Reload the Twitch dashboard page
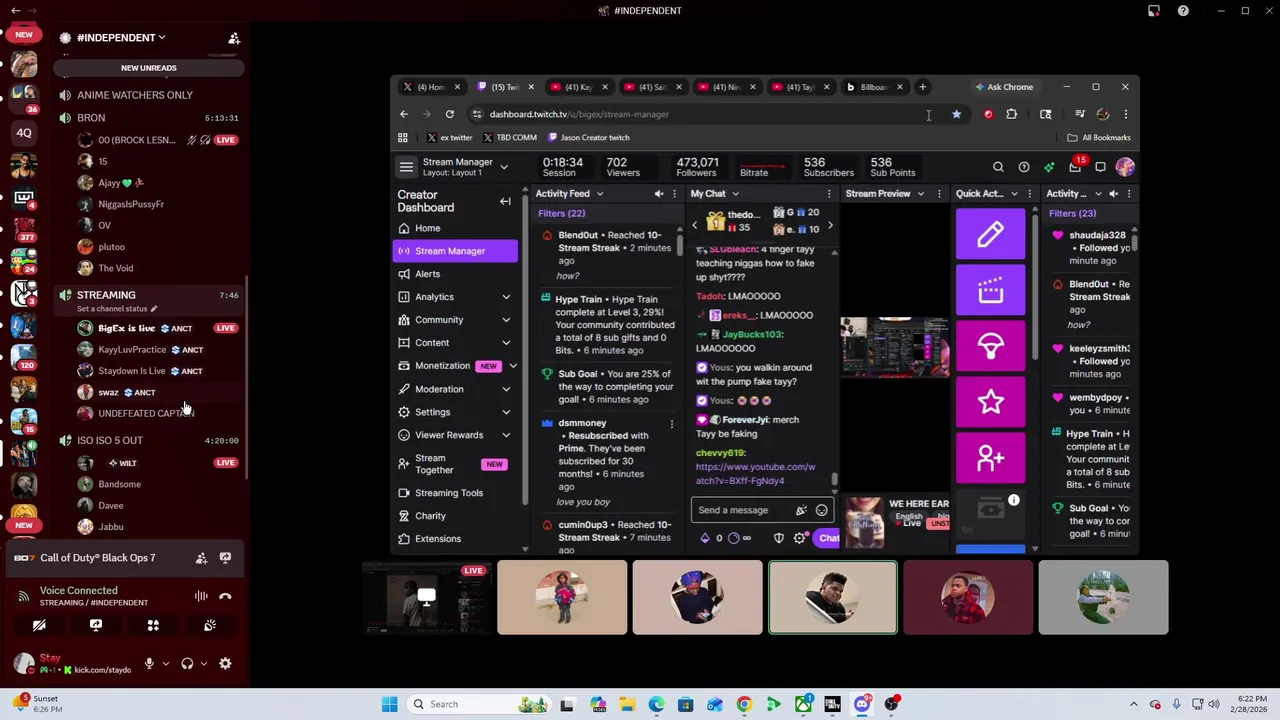The width and height of the screenshot is (1280, 720). (450, 114)
